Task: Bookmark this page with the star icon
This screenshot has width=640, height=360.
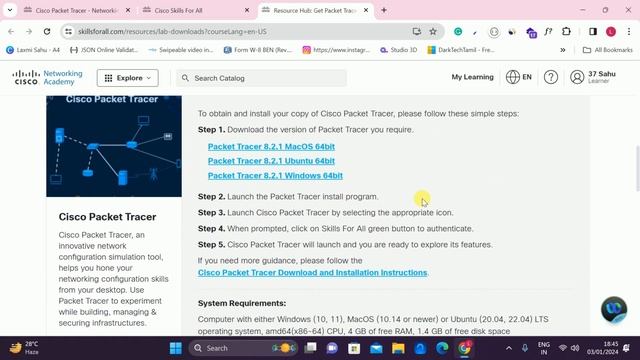Action: (x=433, y=31)
